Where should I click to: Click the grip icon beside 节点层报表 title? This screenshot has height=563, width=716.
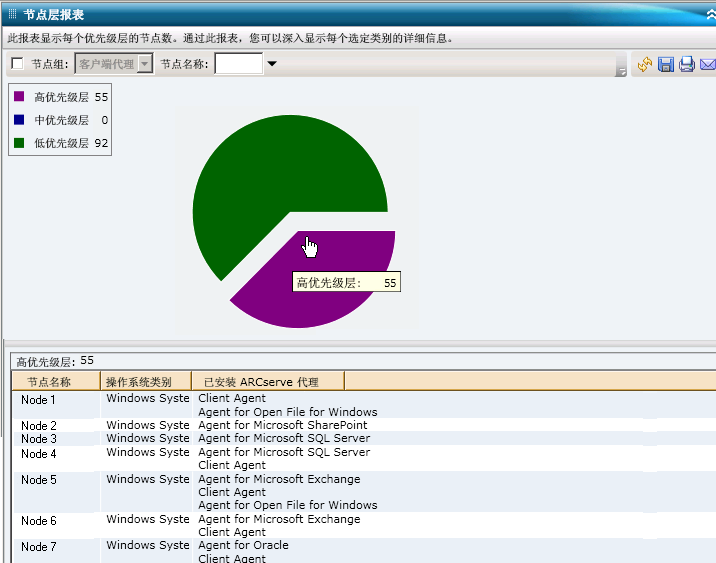tap(12, 14)
